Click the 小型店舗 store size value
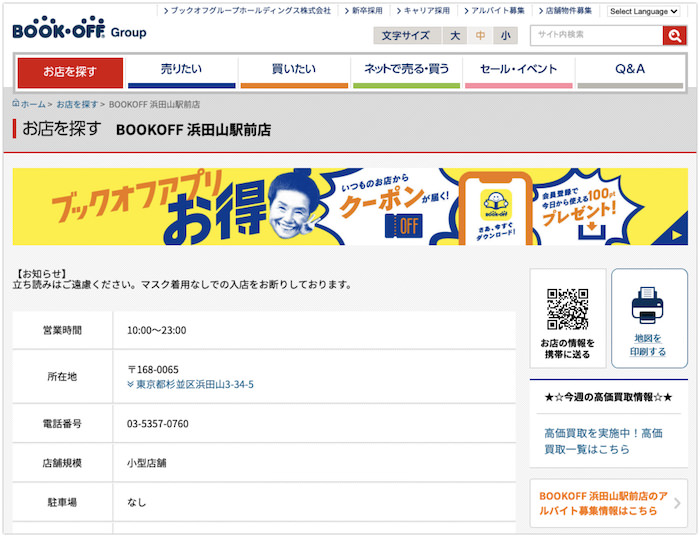This screenshot has width=700, height=537. (x=146, y=463)
